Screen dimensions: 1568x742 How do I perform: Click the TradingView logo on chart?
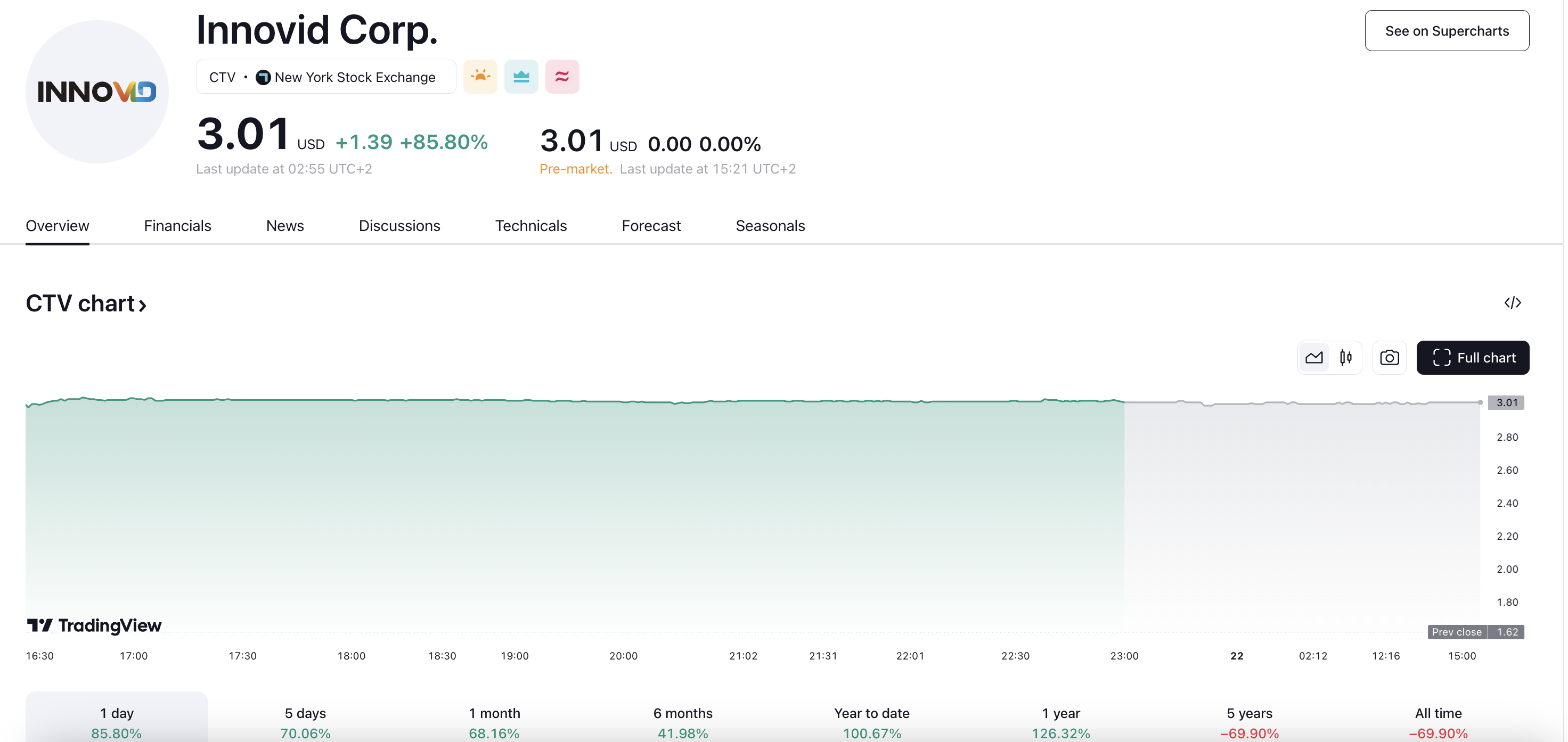94,625
